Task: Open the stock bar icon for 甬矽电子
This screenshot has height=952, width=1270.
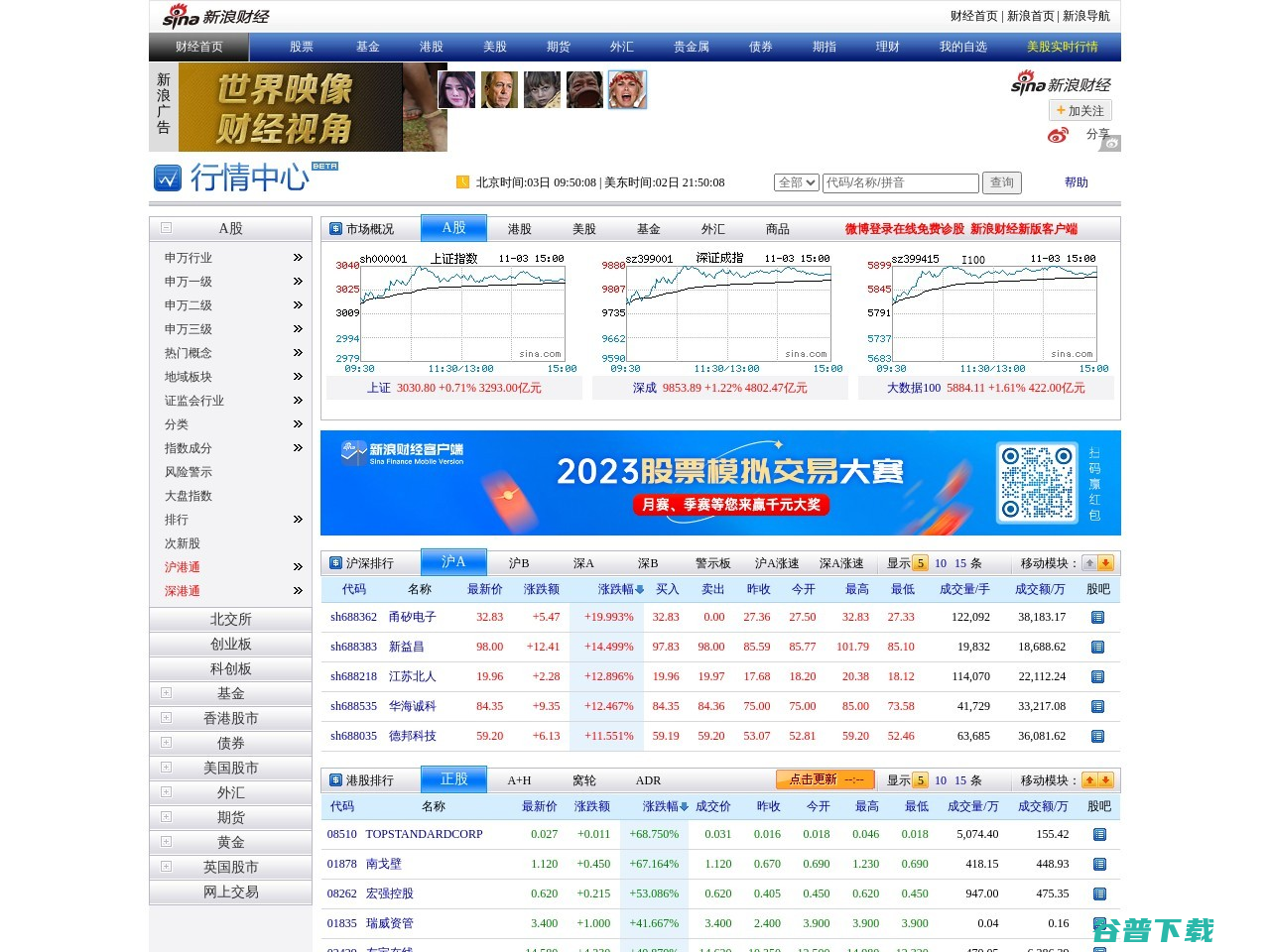Action: (x=1097, y=617)
